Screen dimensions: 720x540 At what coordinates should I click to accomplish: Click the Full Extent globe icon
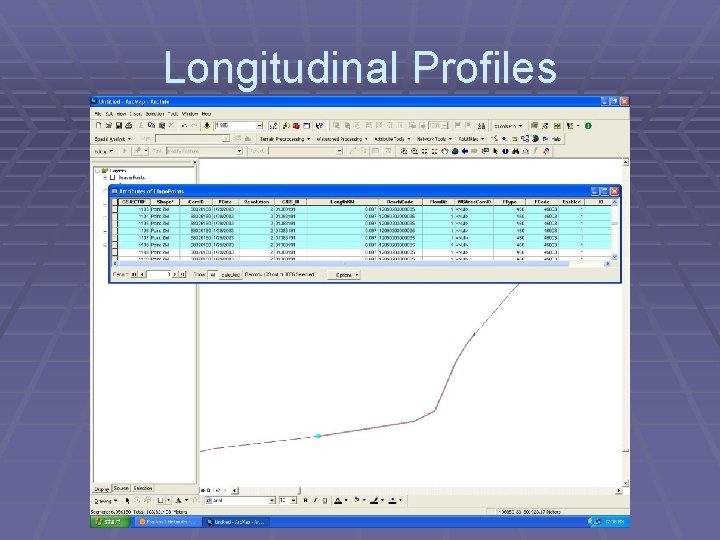(x=455, y=151)
